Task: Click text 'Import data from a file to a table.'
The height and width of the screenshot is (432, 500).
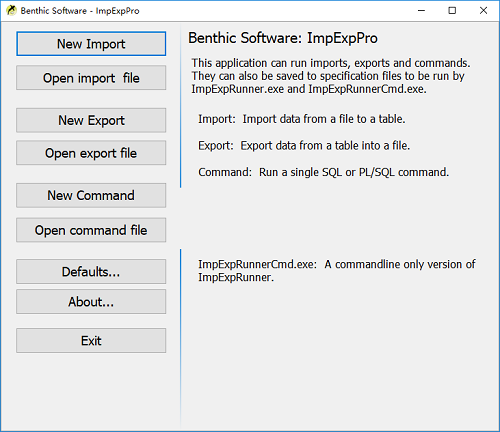Action: 324,119
